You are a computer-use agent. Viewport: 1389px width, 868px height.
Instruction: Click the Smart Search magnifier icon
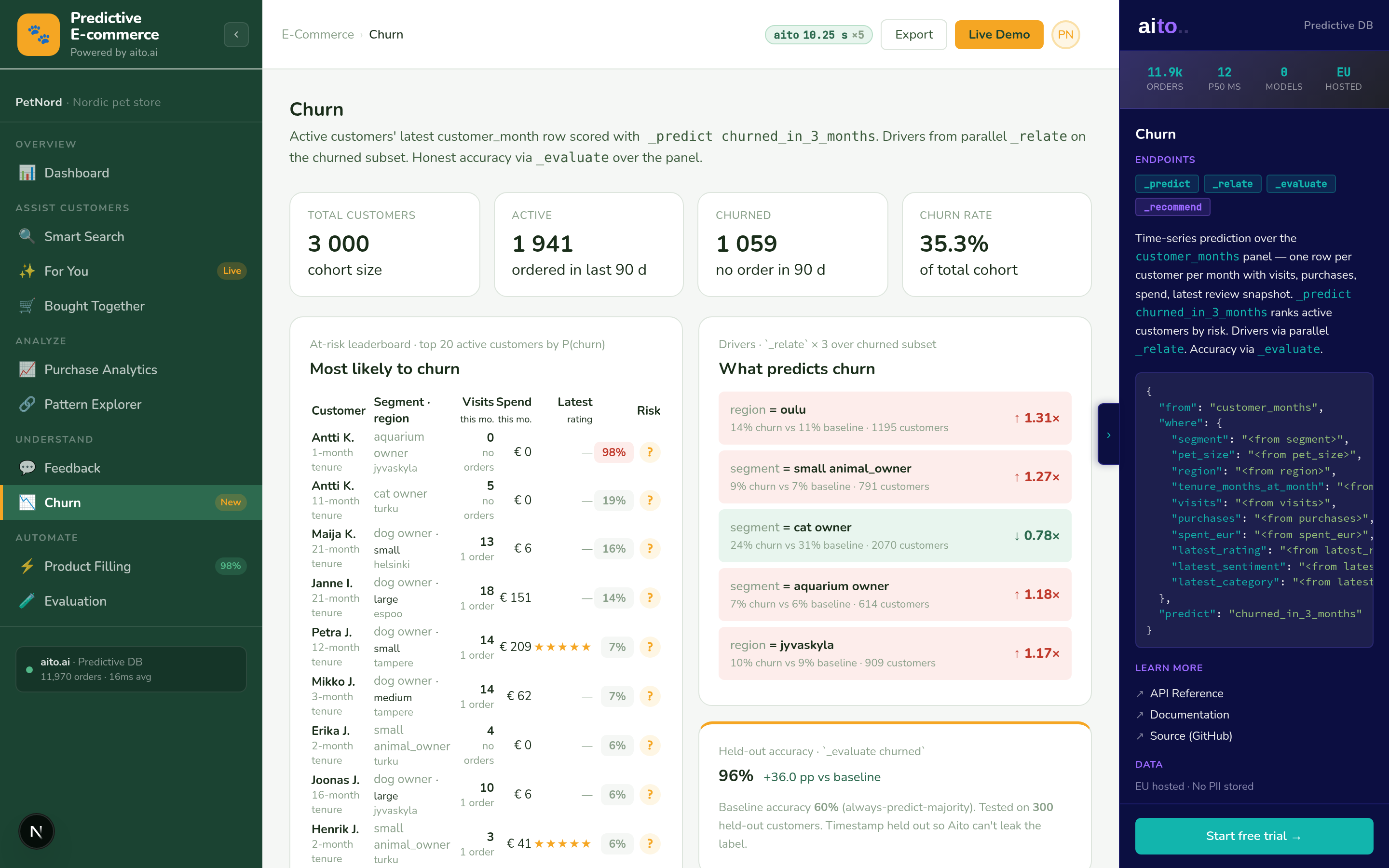27,236
